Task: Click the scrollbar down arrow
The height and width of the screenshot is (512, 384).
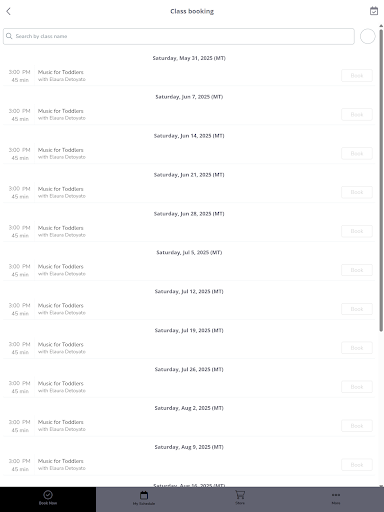Action: tap(381, 486)
